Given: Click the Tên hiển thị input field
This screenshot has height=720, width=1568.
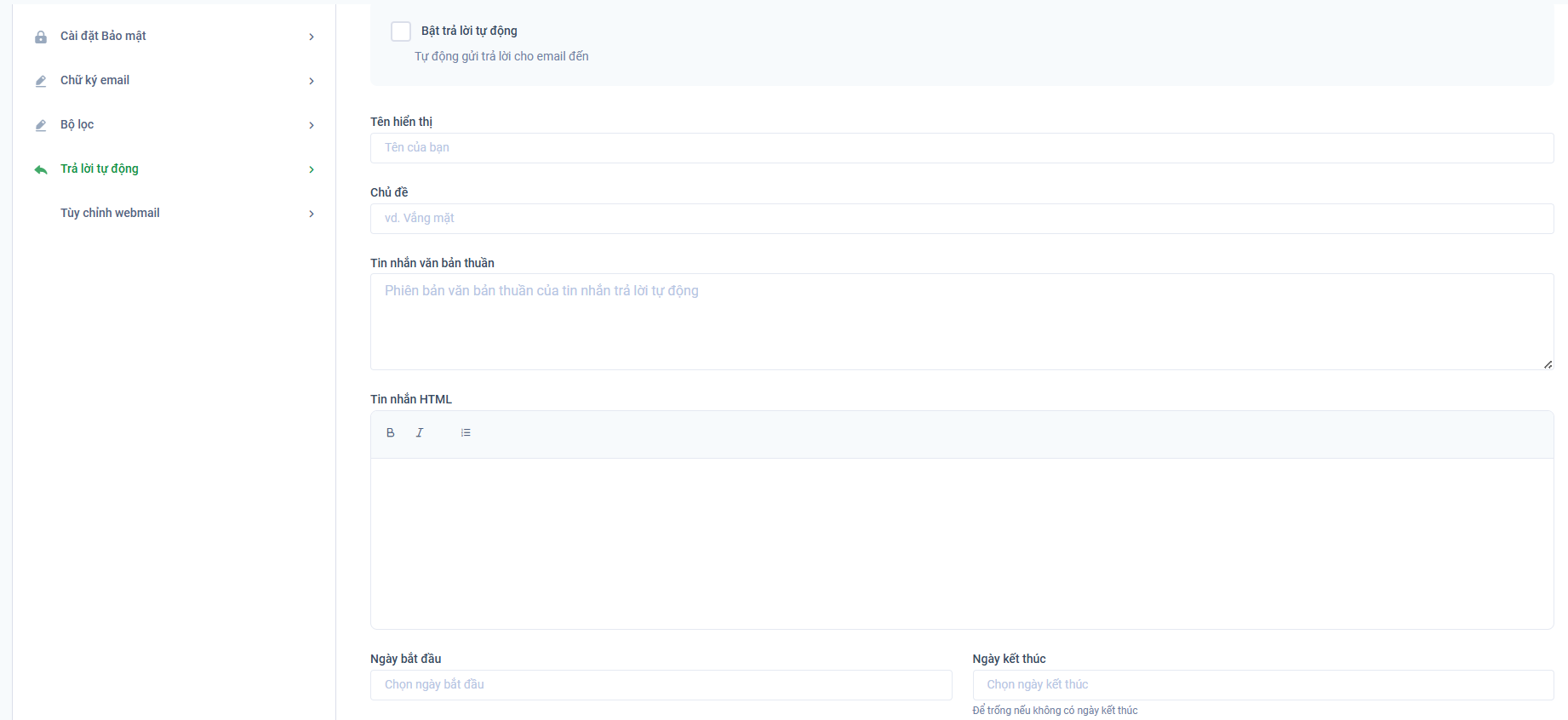Looking at the screenshot, I should coord(962,148).
